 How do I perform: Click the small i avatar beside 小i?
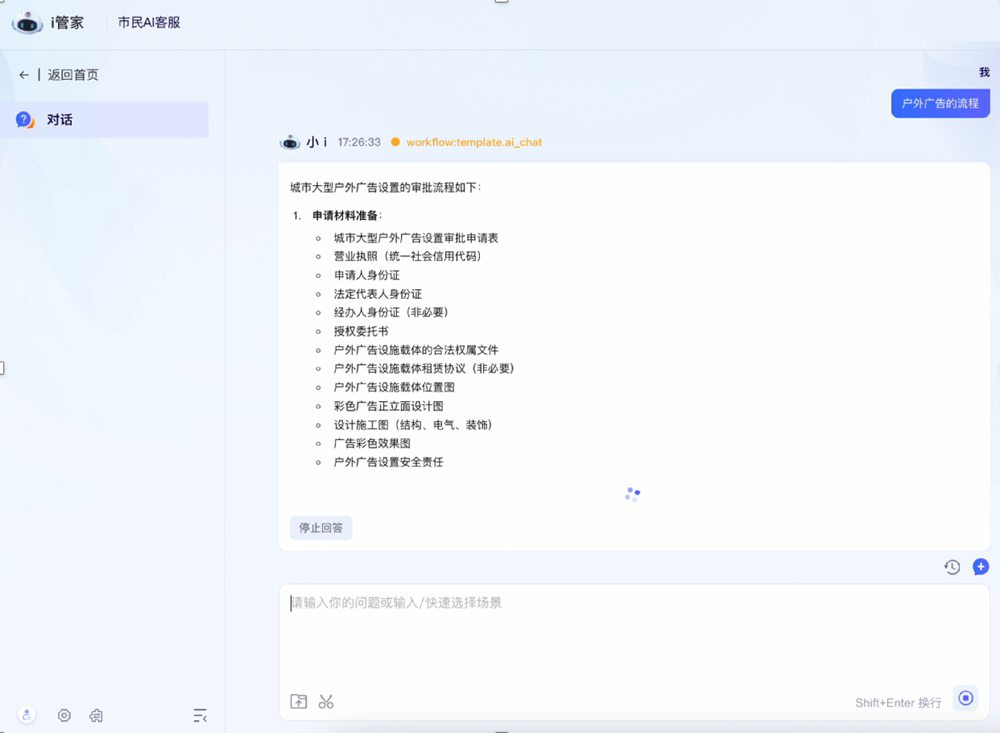click(x=290, y=141)
